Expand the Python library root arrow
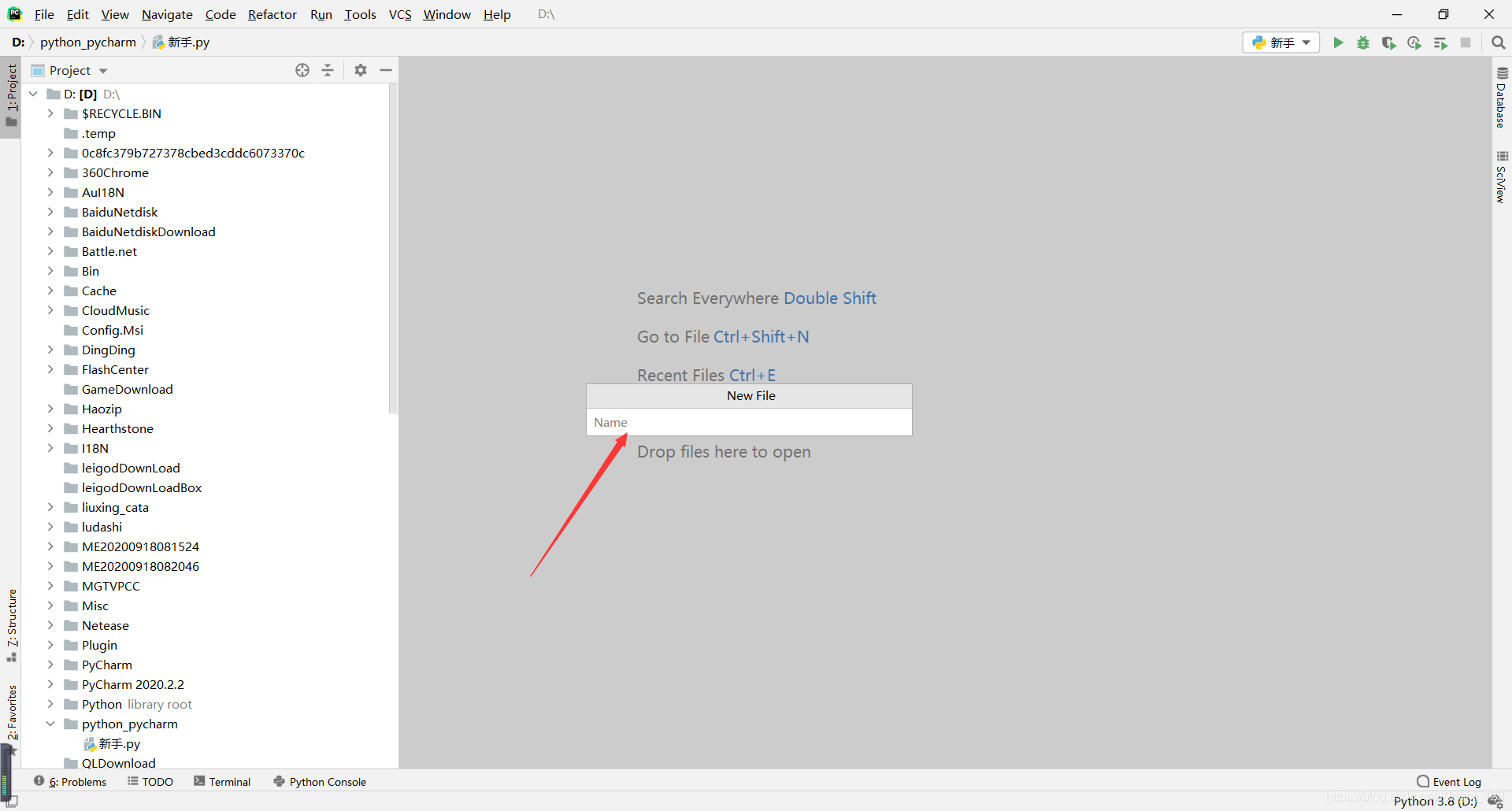The image size is (1512, 811). pyautogui.click(x=50, y=704)
